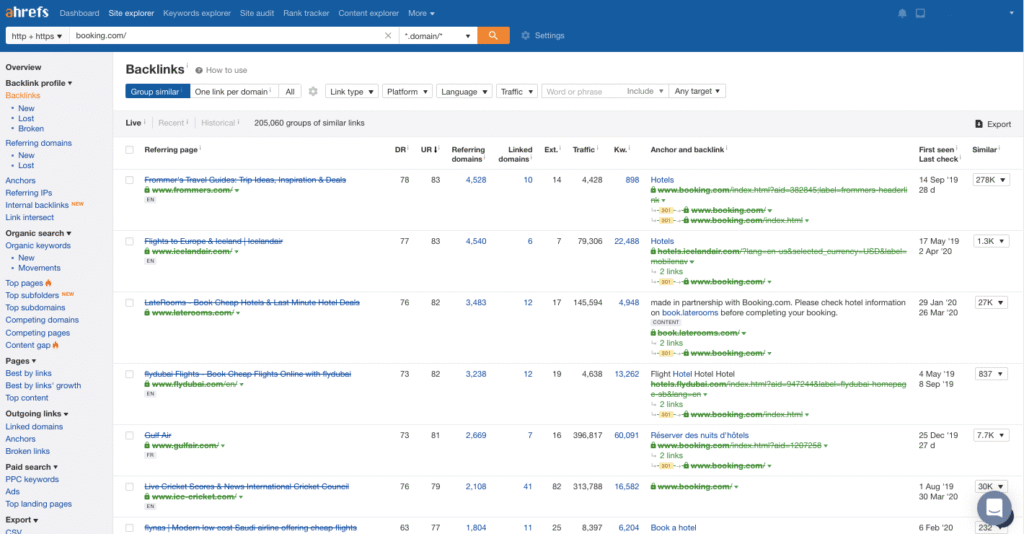Open Referring IPs in sidebar
This screenshot has width=1024, height=534.
click(29, 193)
